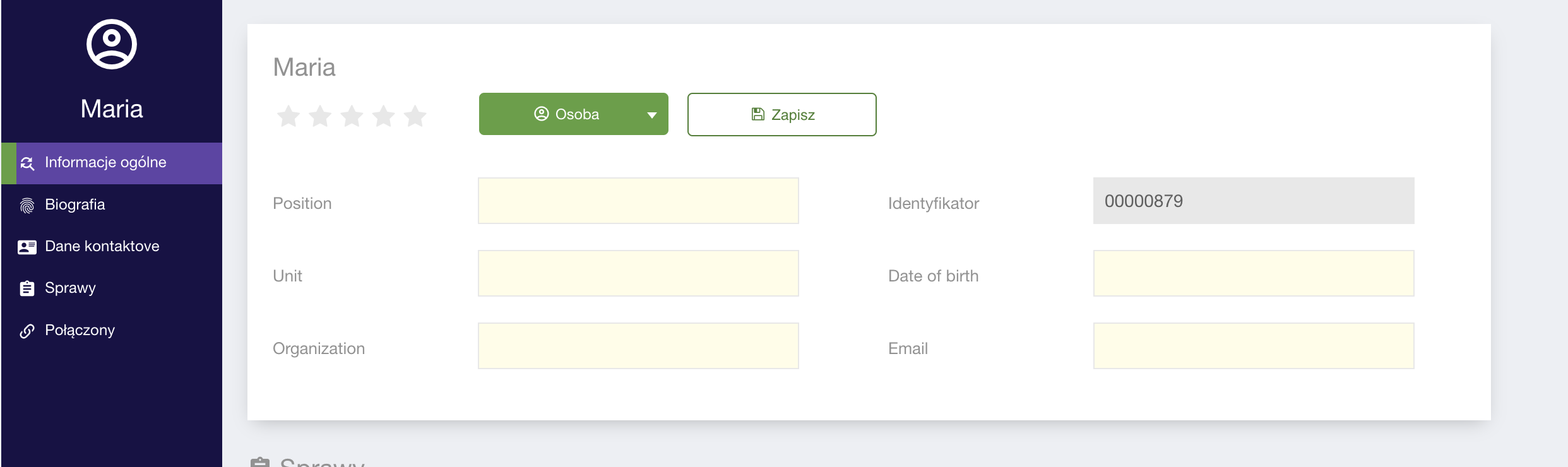Click the floppy disk save icon
The height and width of the screenshot is (467, 1568).
click(757, 114)
